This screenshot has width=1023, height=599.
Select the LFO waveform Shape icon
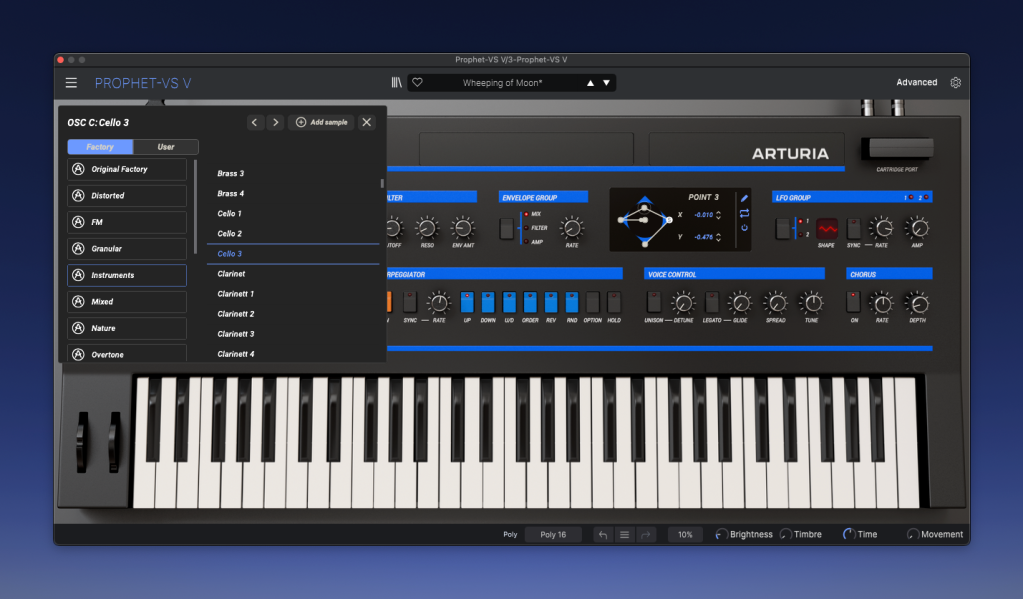pyautogui.click(x=826, y=228)
